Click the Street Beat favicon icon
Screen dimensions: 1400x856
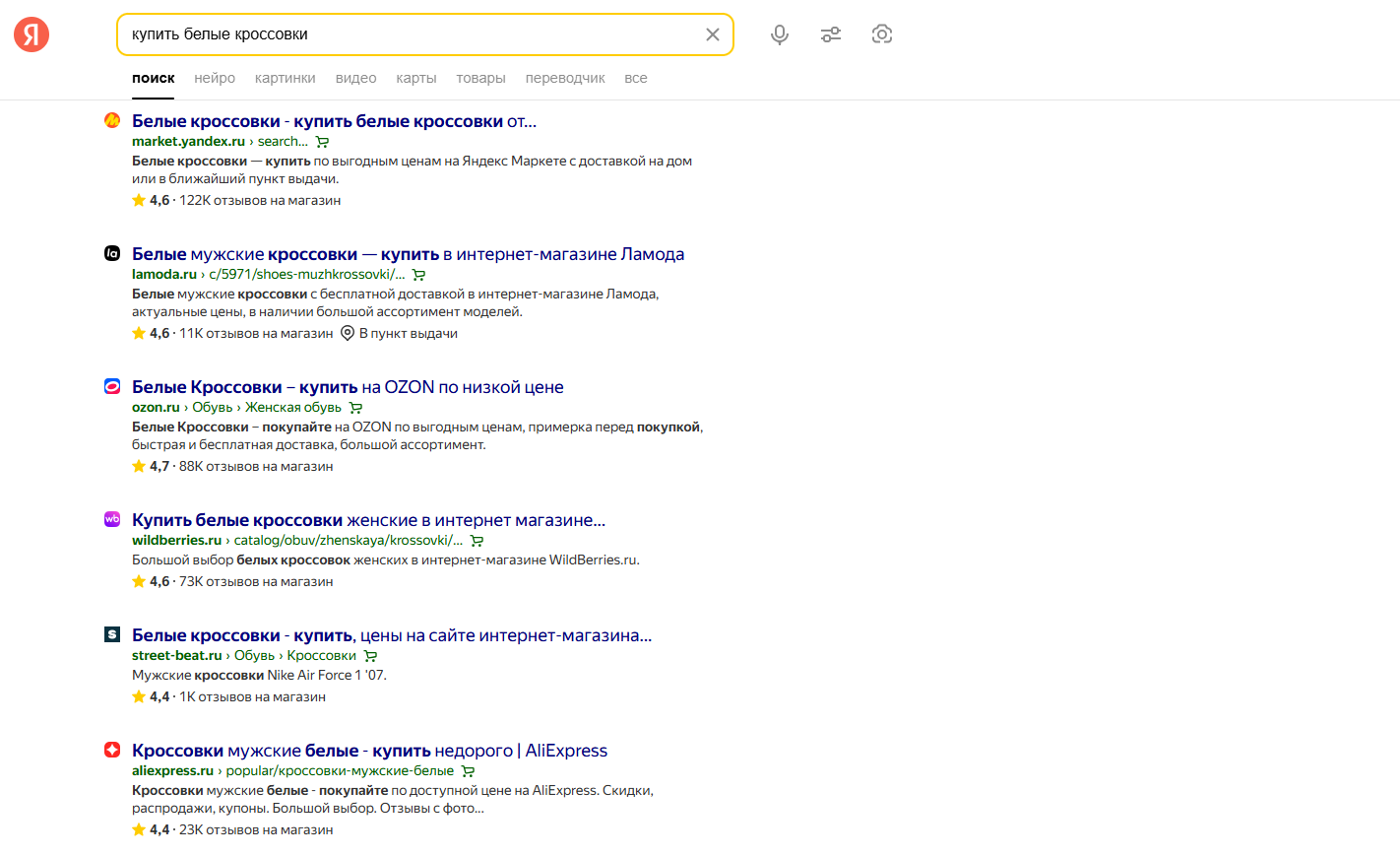112,634
